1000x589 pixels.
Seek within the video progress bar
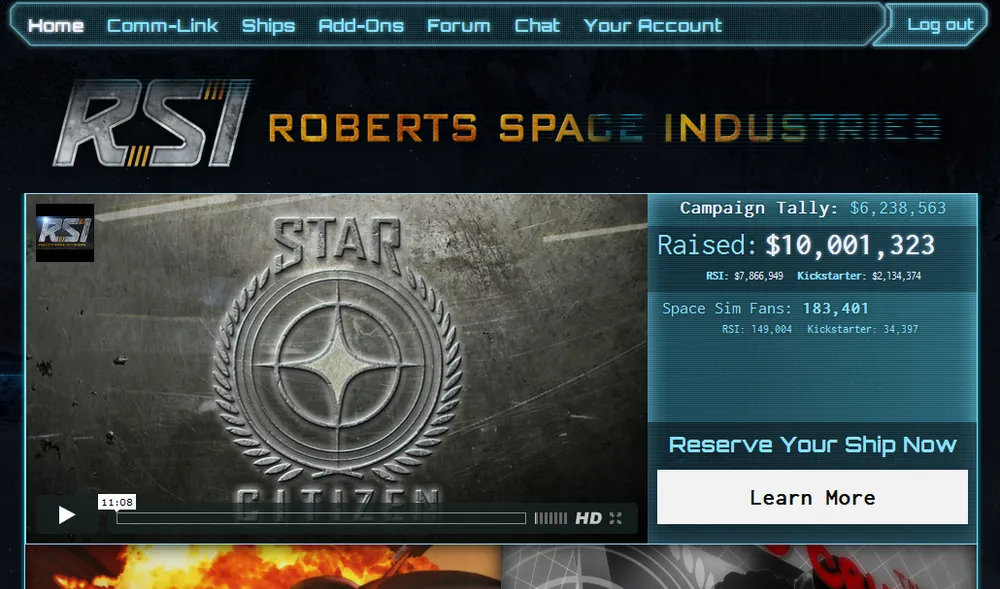(321, 518)
